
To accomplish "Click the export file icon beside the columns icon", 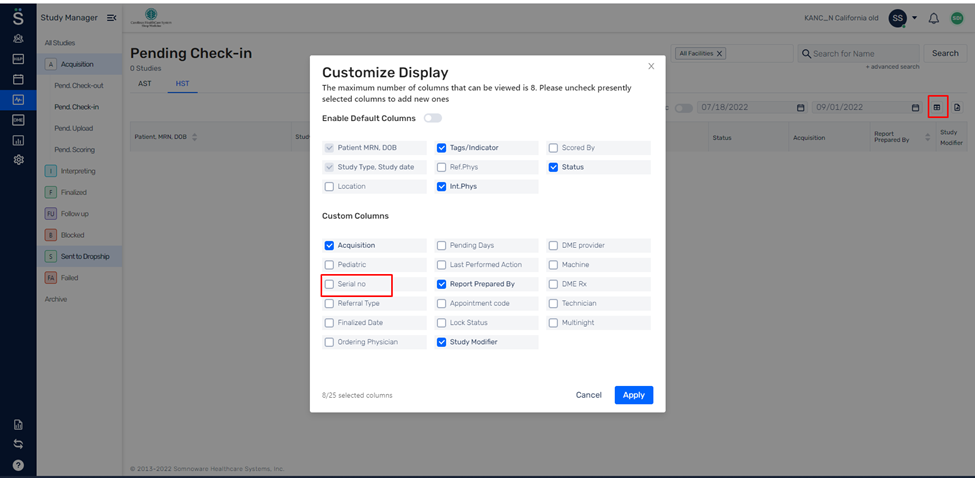I will click(957, 108).
